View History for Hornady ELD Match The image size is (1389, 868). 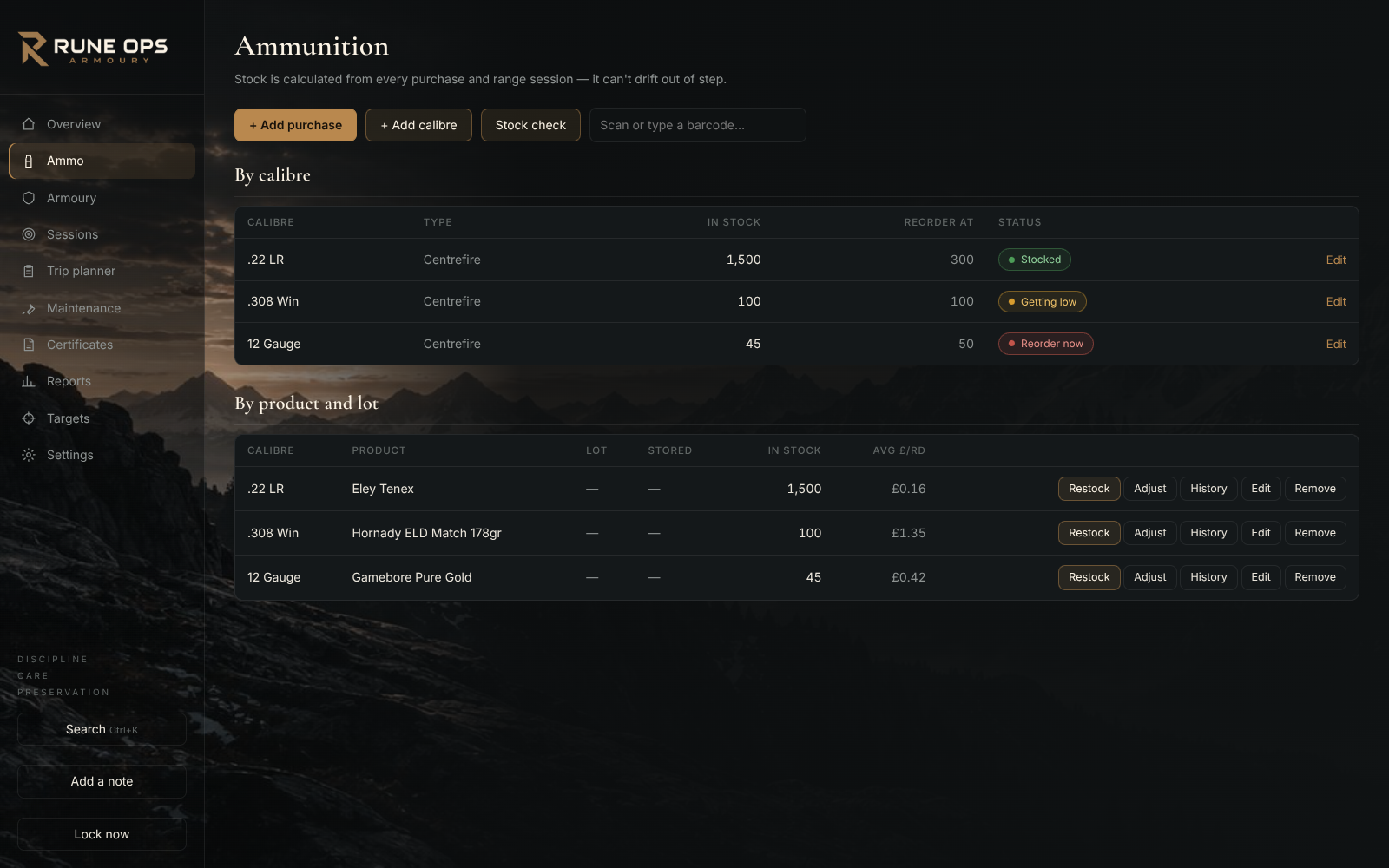[1208, 533]
